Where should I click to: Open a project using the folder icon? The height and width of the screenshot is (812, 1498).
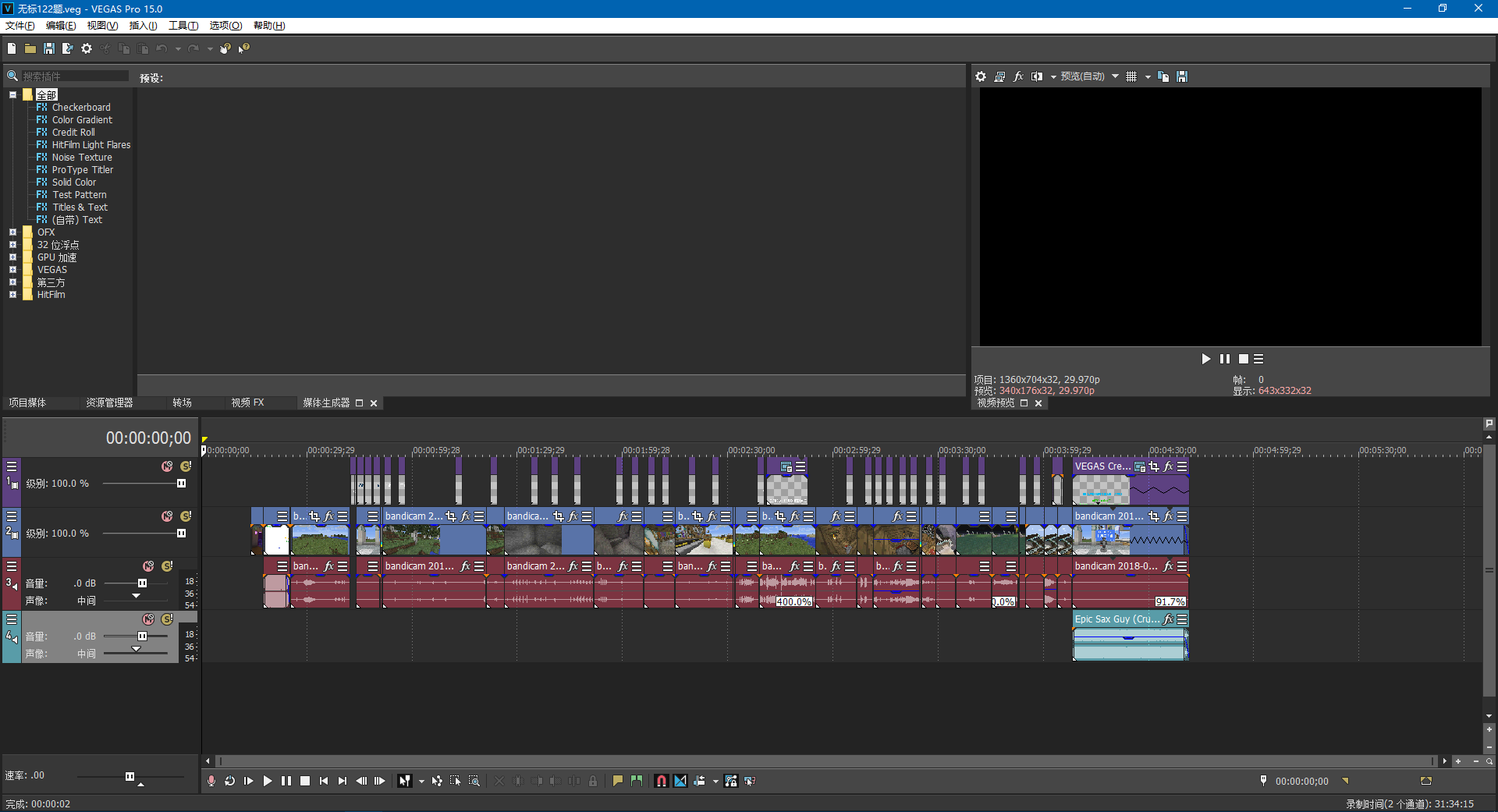click(x=30, y=48)
